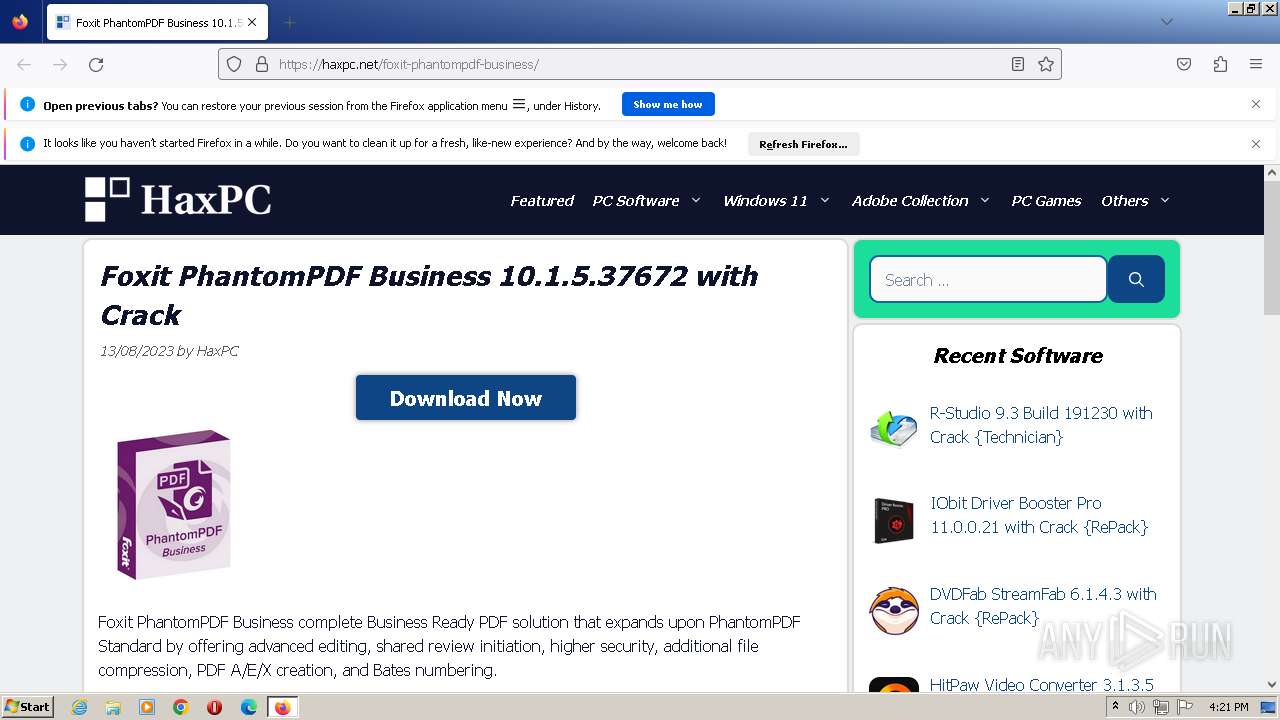Expand the PC Software submenu chevron
Image resolution: width=1280 pixels, height=720 pixels.
point(696,200)
